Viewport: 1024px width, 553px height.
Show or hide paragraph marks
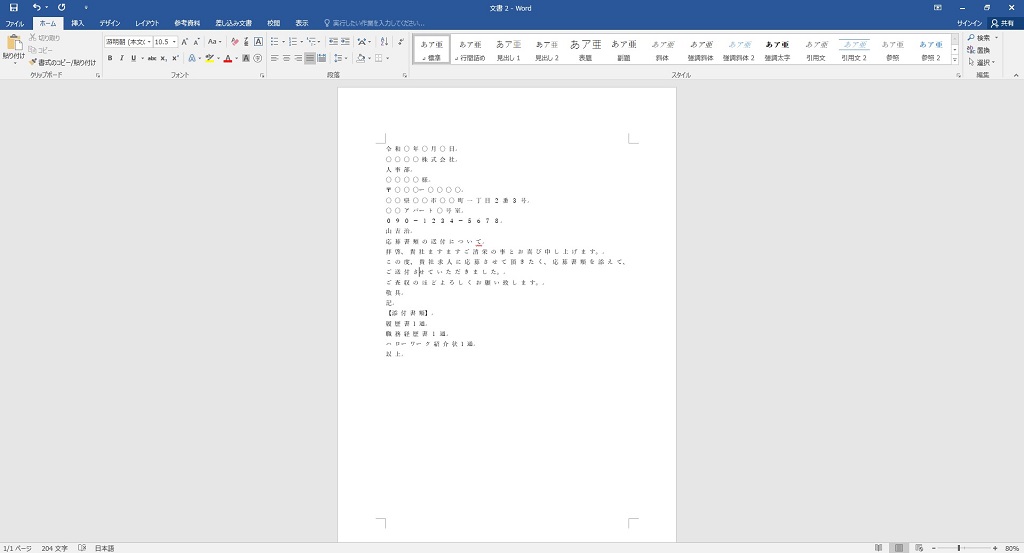[x=400, y=42]
